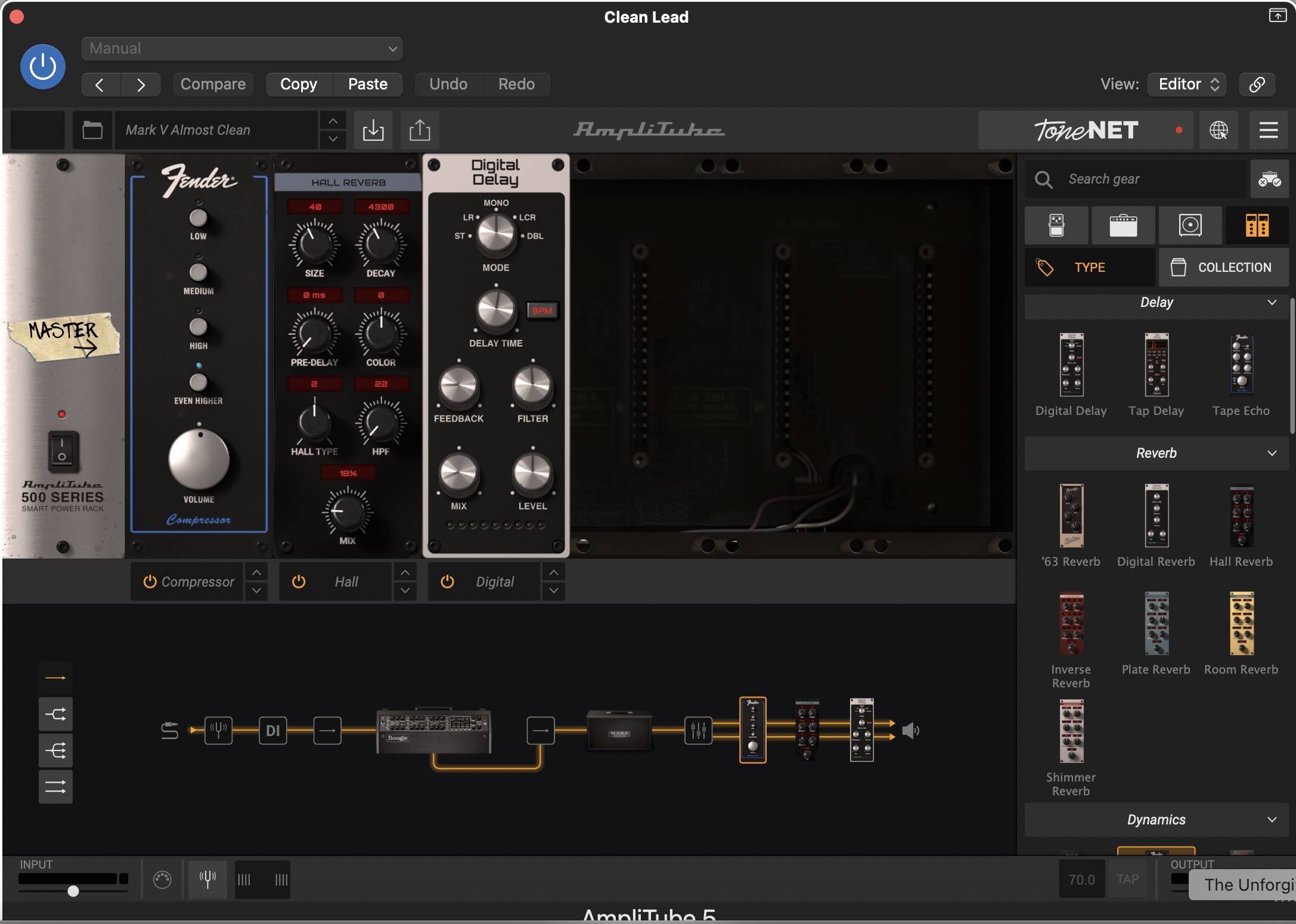
Task: Select the four-line parallel routing icon
Action: click(55, 787)
